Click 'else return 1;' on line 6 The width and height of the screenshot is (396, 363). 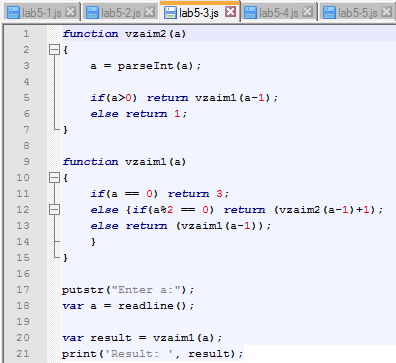tap(139, 114)
